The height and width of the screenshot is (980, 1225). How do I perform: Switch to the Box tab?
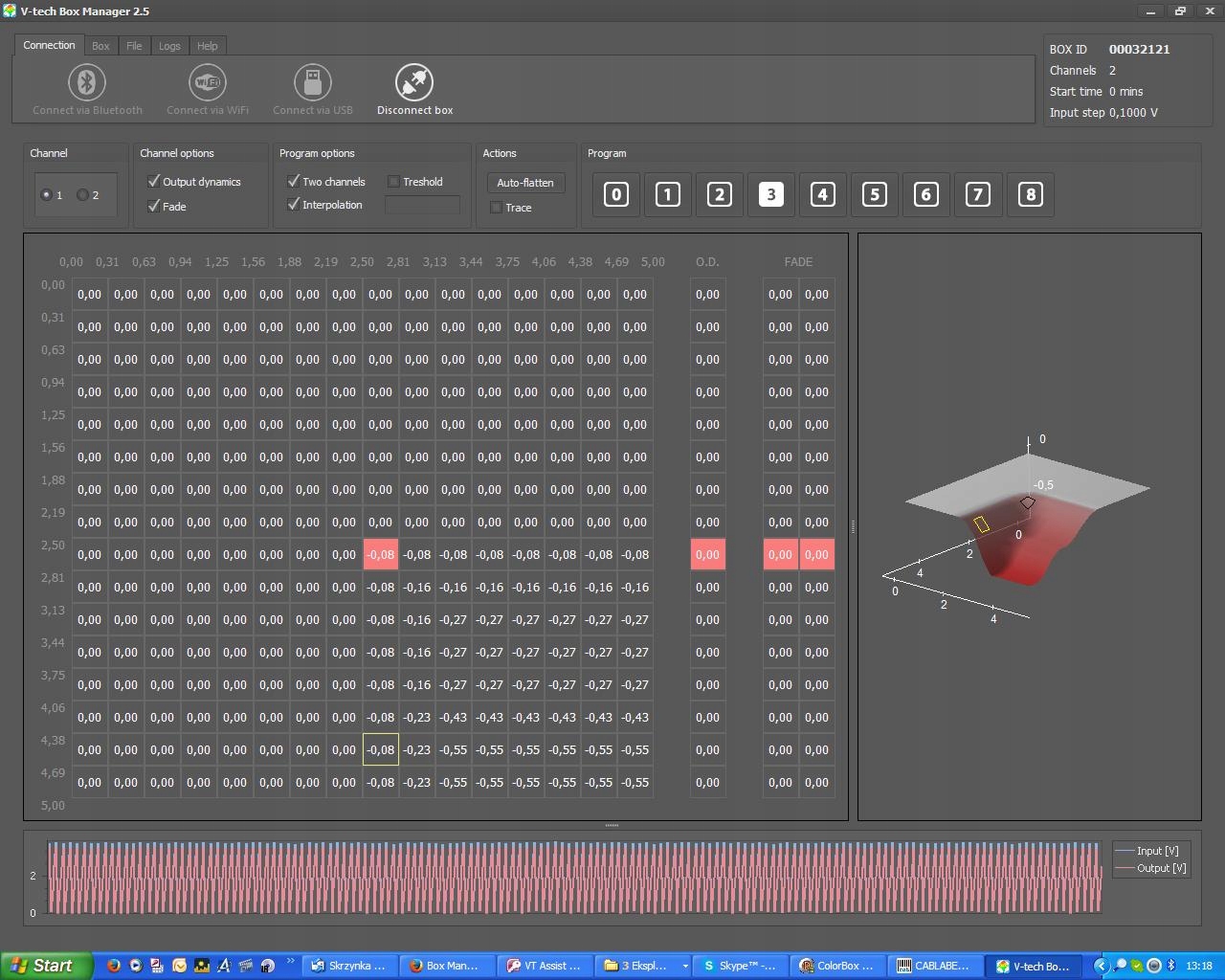click(x=100, y=46)
